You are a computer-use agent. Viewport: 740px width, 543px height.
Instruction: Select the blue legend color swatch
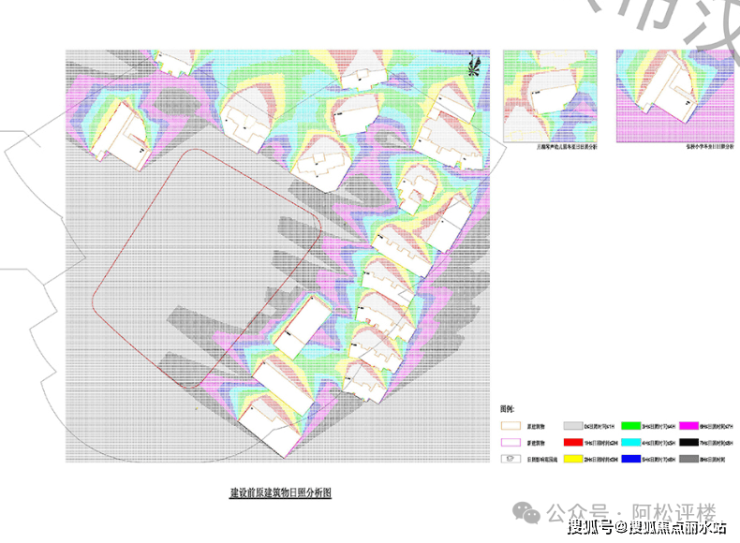coord(631,458)
